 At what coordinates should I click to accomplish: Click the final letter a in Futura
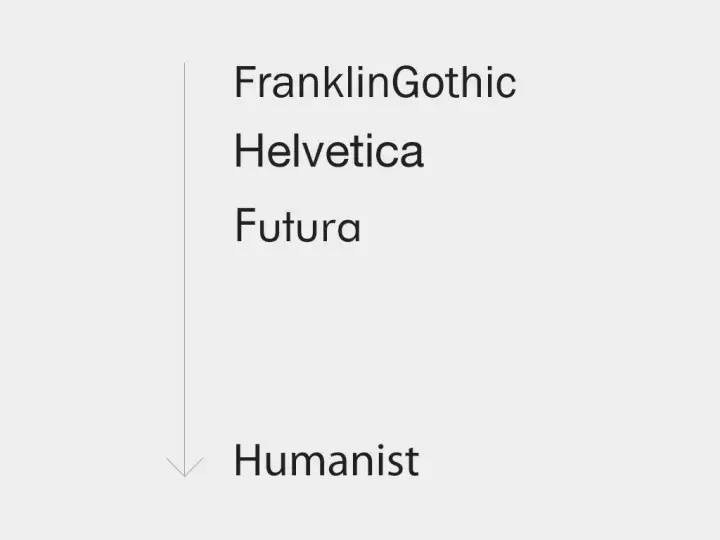tap(347, 230)
